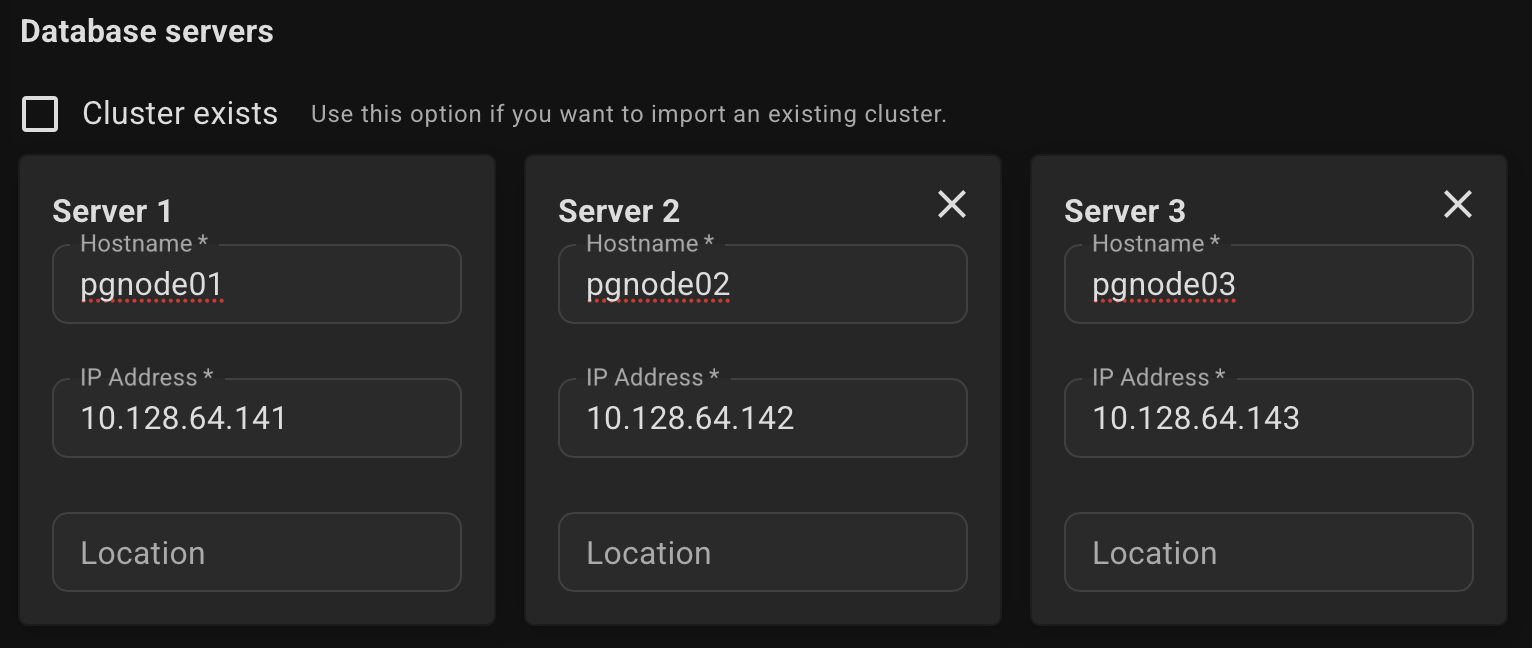Screen dimensions: 1532x648
Task: Focus the Location field of Server 3
Action: pos(1269,552)
